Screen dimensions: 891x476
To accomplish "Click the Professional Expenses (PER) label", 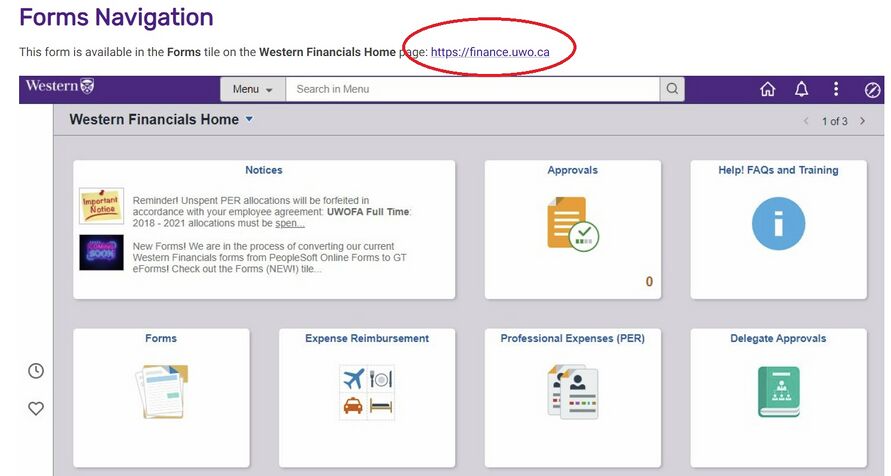I will point(573,338).
